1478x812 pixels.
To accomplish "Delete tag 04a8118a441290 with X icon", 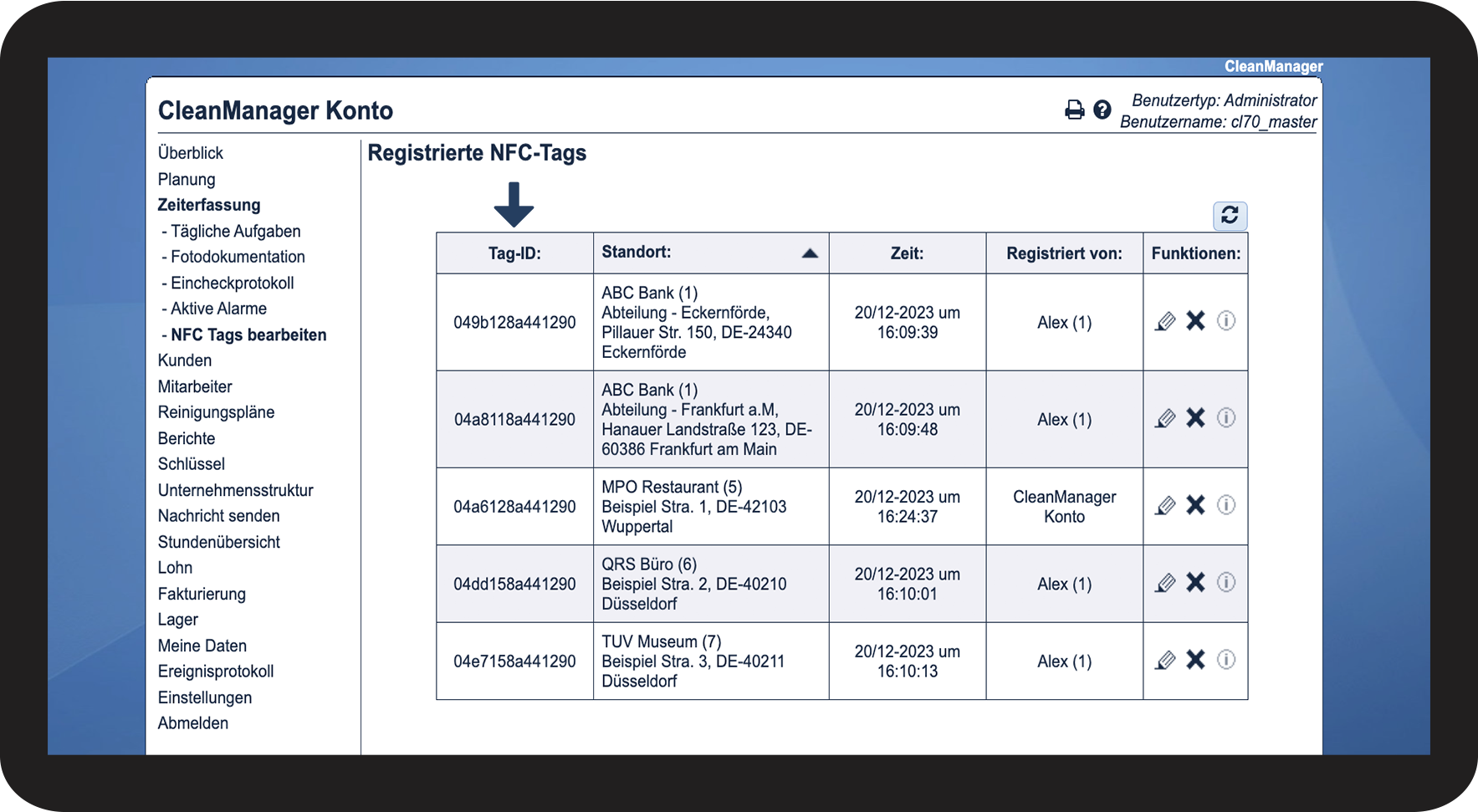I will click(1196, 418).
